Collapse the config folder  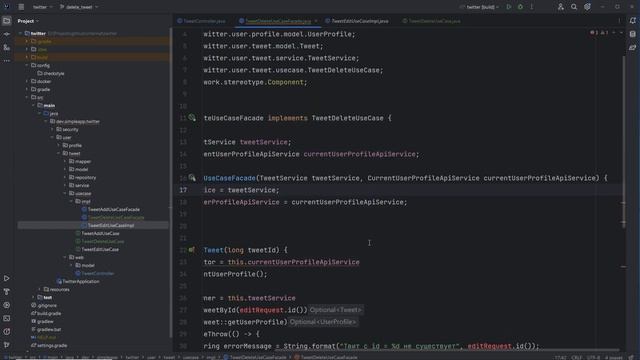tap(27, 65)
